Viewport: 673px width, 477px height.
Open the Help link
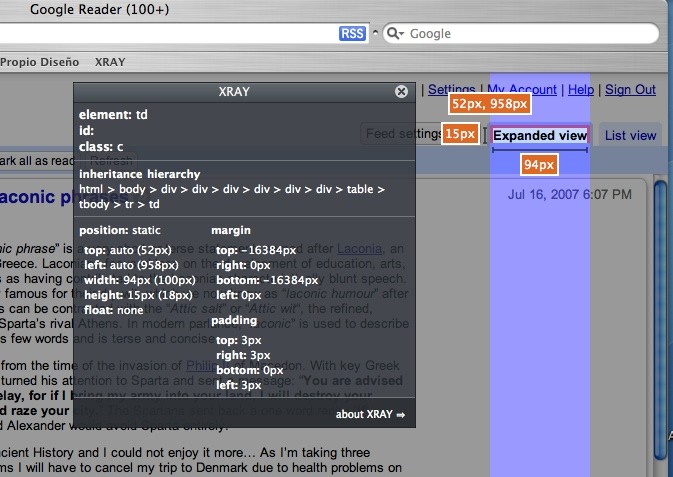coord(581,89)
